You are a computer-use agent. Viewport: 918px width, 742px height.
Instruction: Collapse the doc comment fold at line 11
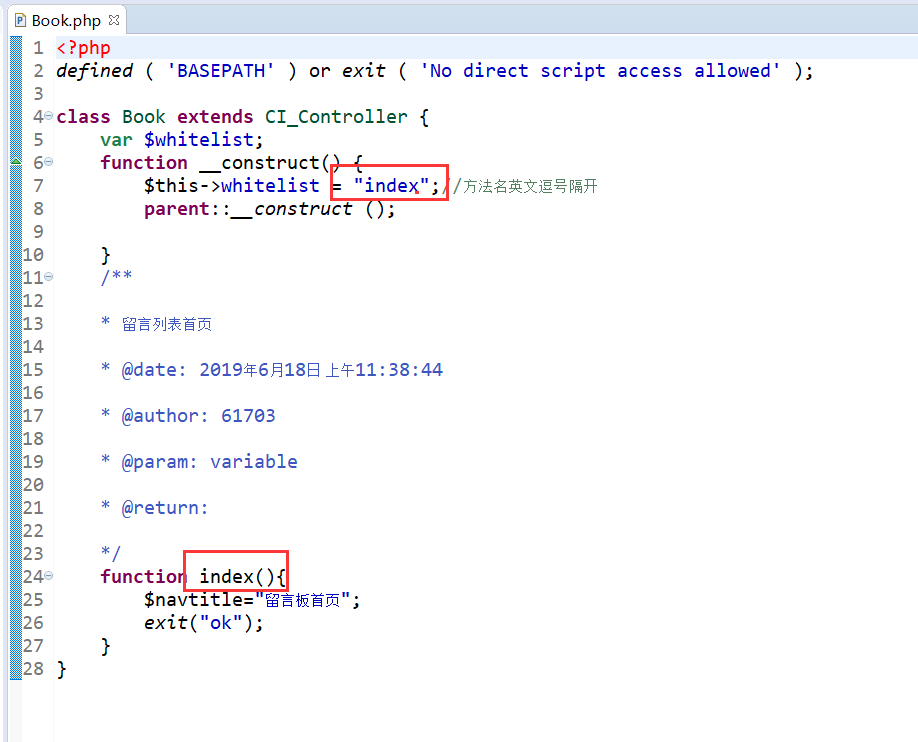point(49,278)
